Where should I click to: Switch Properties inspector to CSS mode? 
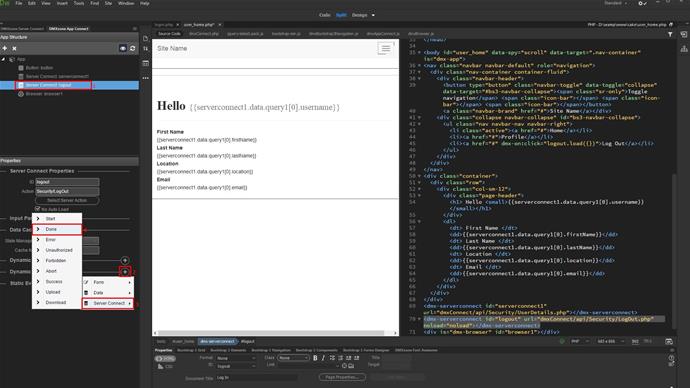click(165, 366)
